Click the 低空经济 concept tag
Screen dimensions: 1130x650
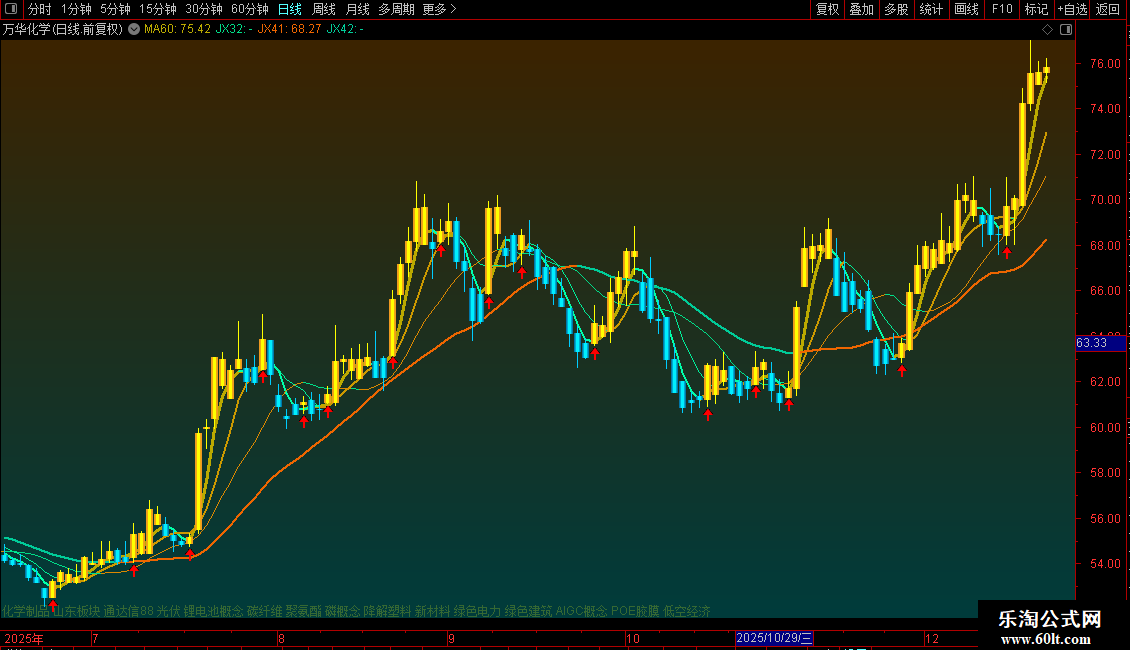(687, 611)
